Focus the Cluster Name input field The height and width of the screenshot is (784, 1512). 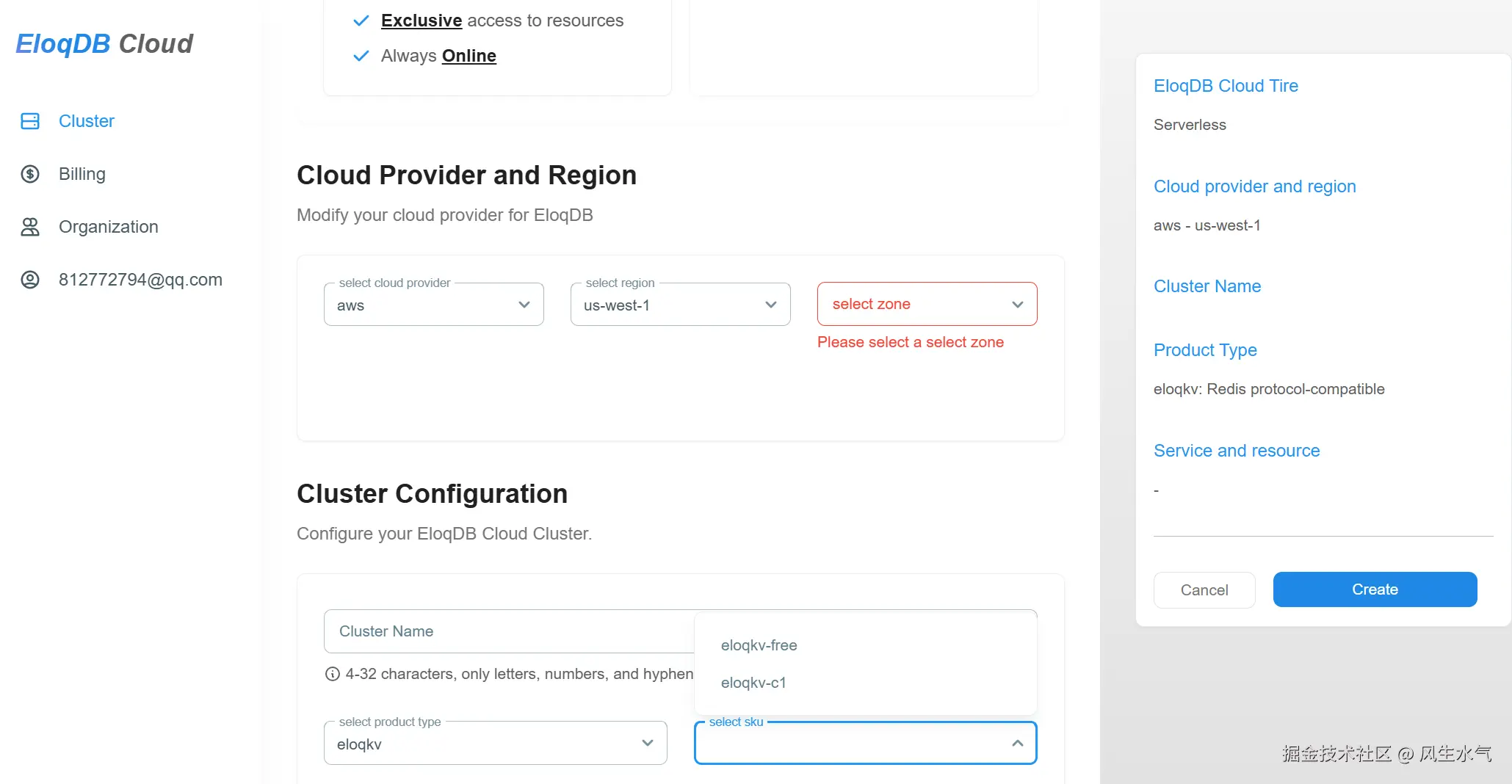click(507, 631)
